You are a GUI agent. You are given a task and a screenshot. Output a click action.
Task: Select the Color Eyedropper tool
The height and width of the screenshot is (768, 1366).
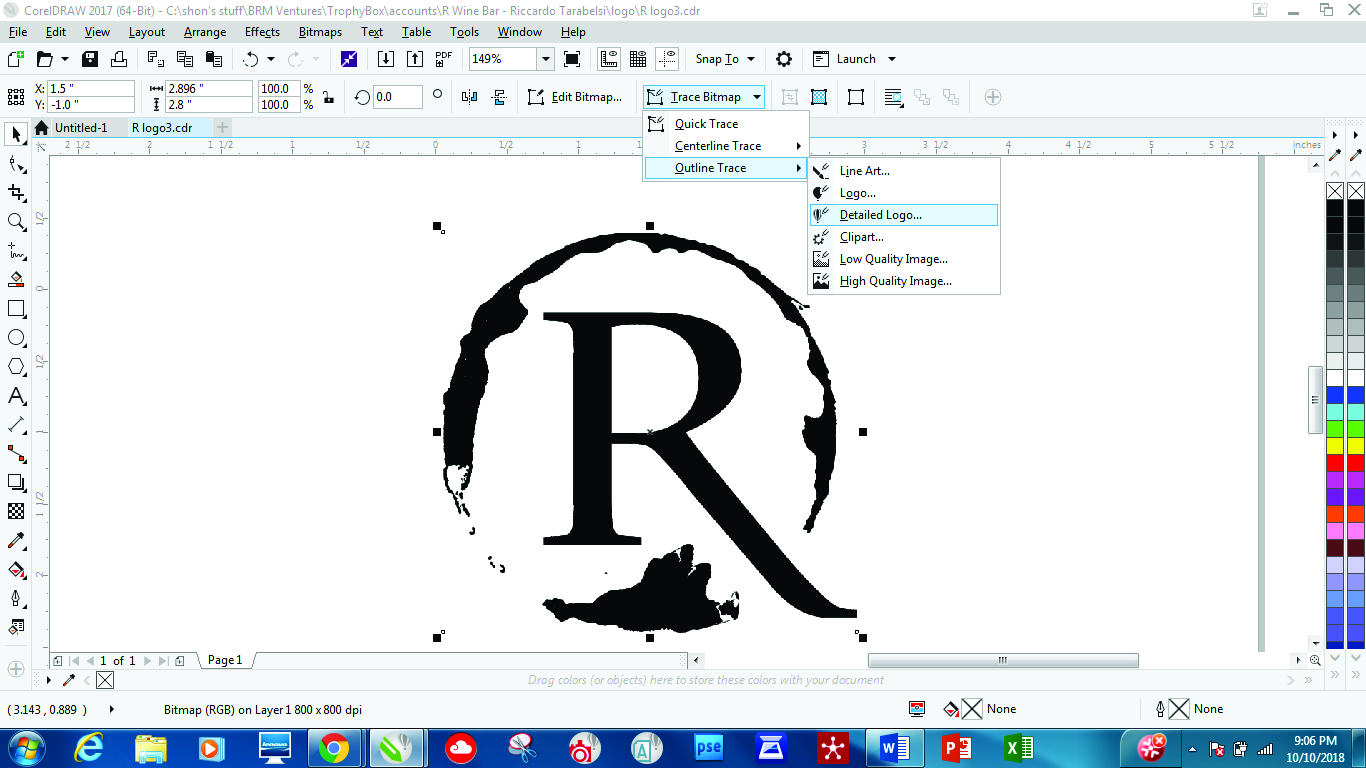(16, 541)
